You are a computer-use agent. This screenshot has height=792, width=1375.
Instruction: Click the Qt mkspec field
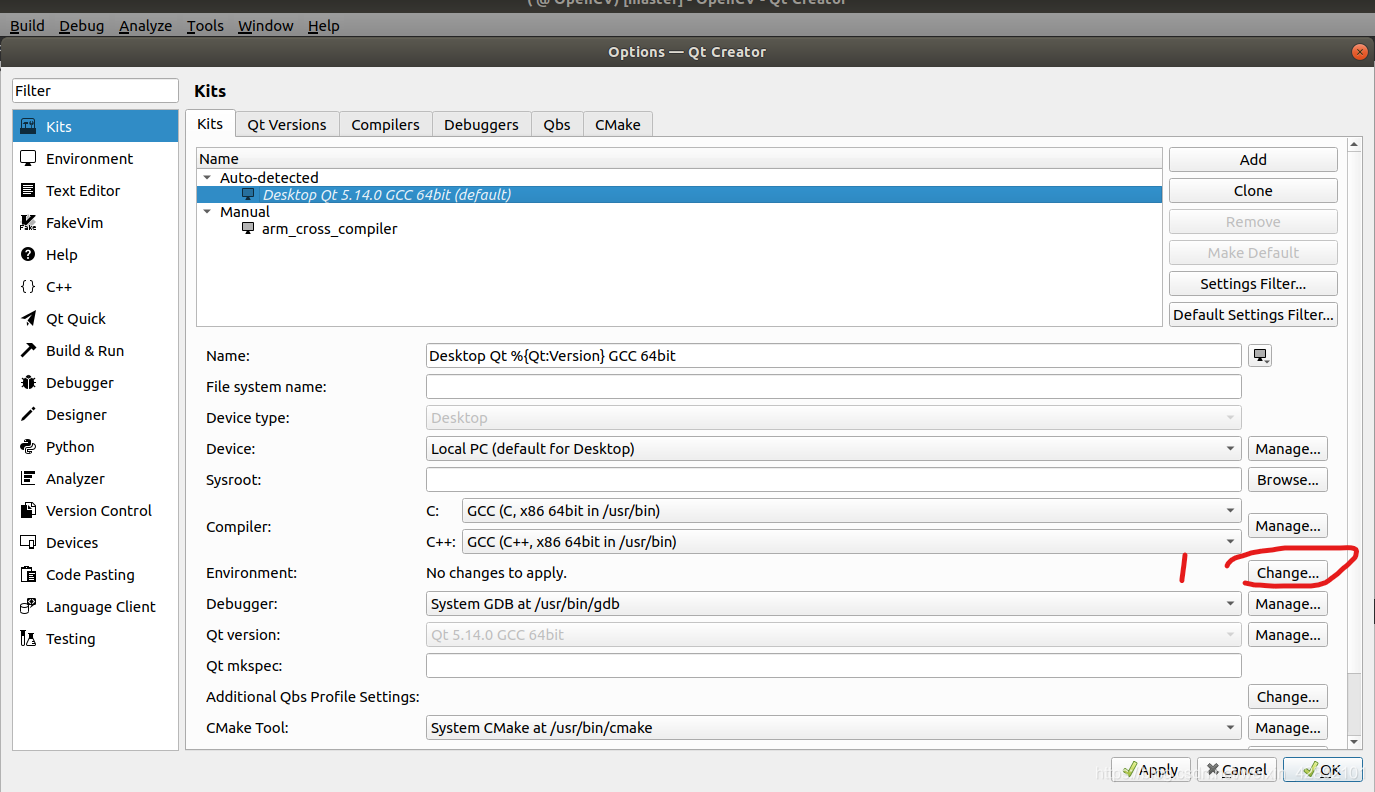834,665
